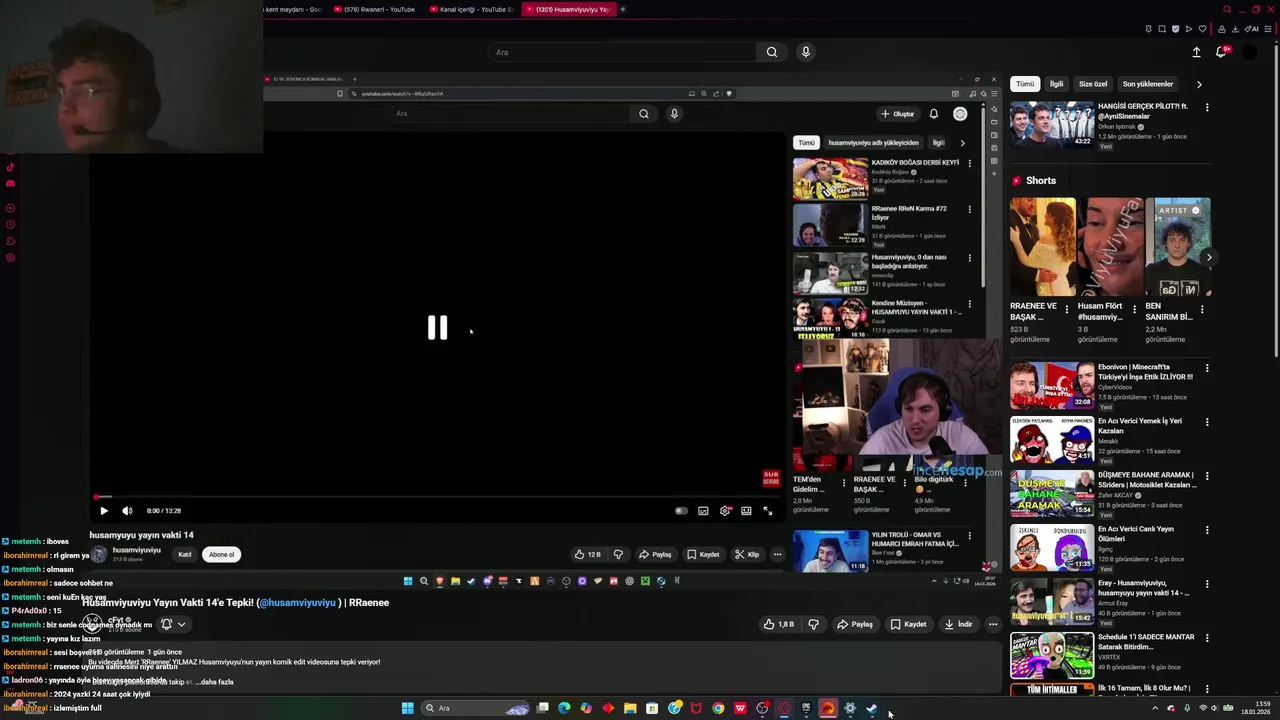Toggle mute with the embedded player's speaker icon

pyautogui.click(x=127, y=511)
